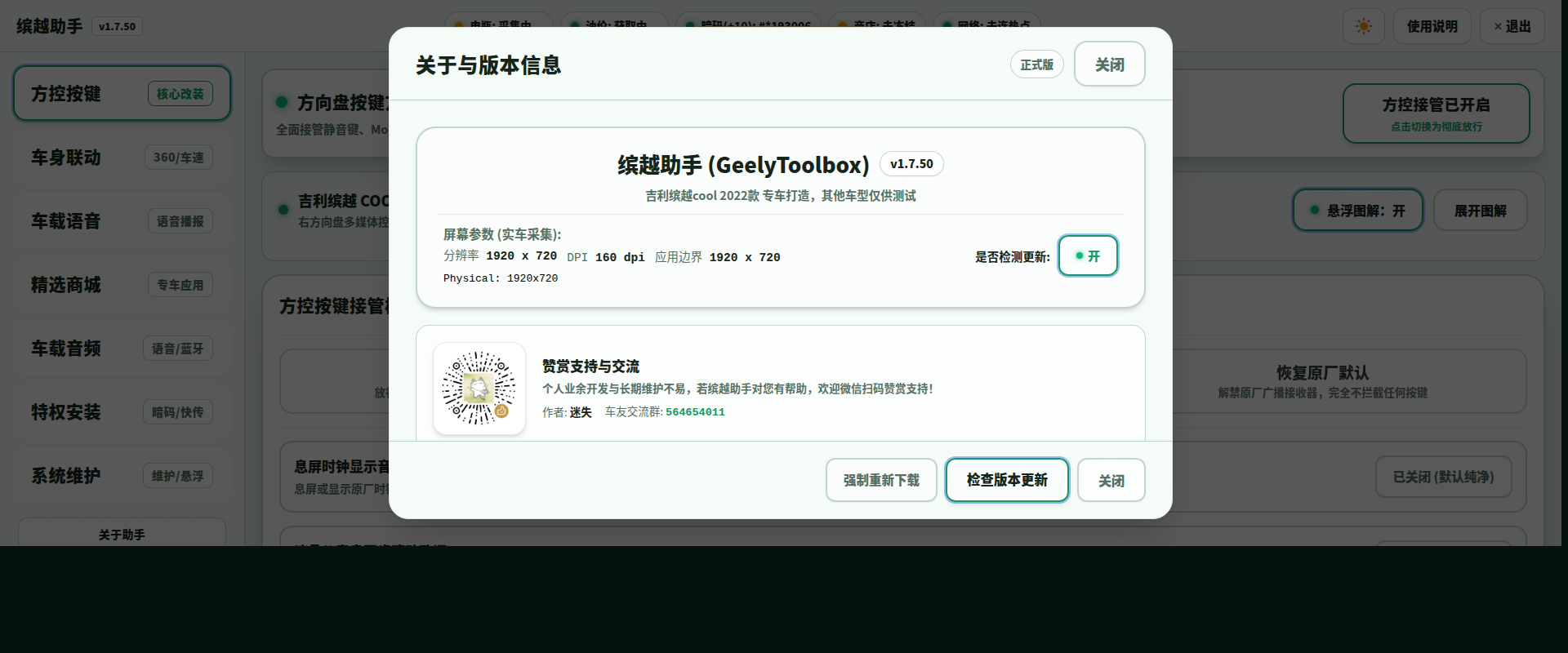
Task: Click the 正式版 release badge
Action: tap(1036, 64)
